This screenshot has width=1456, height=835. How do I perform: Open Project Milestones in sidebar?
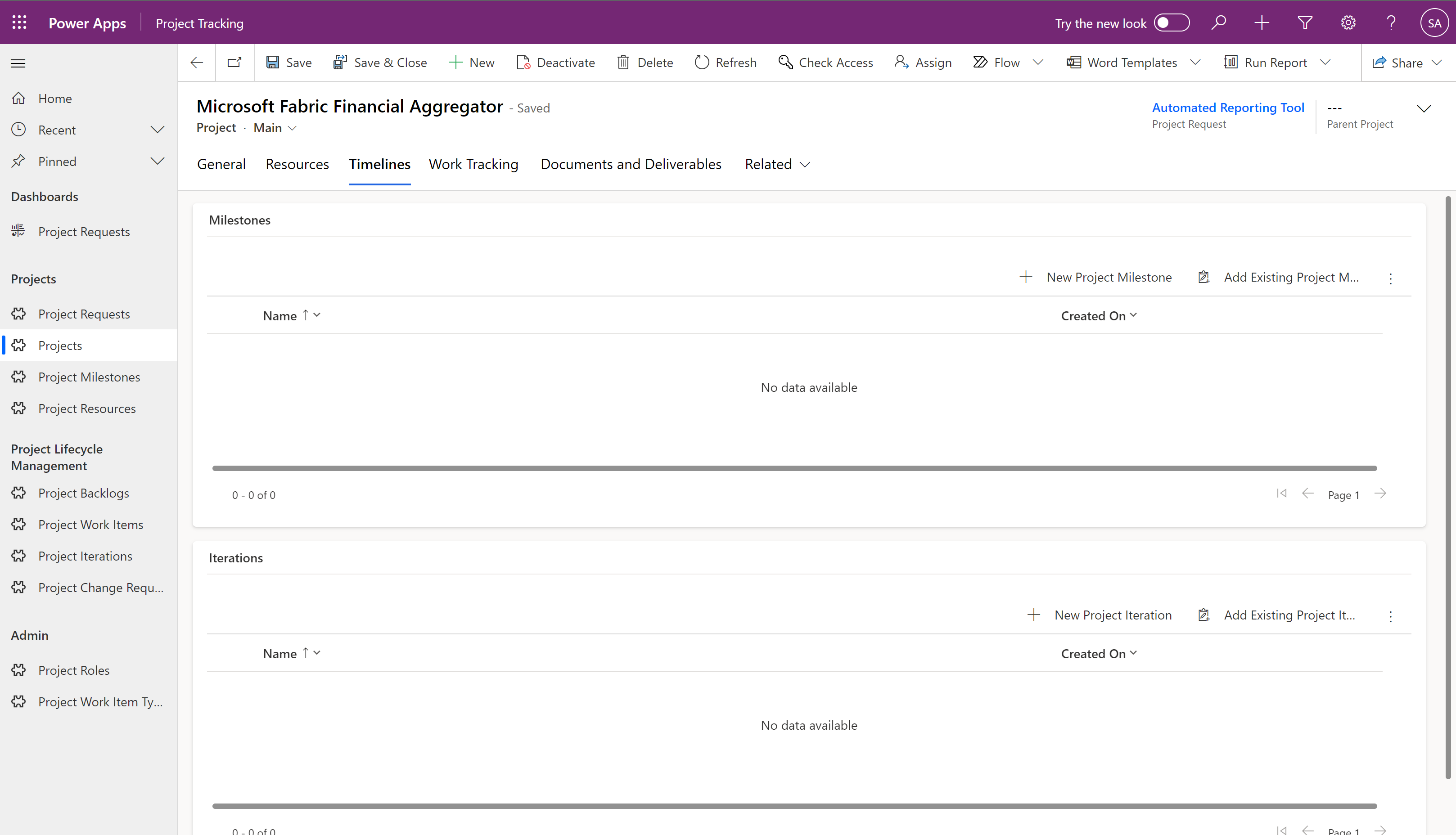89,377
